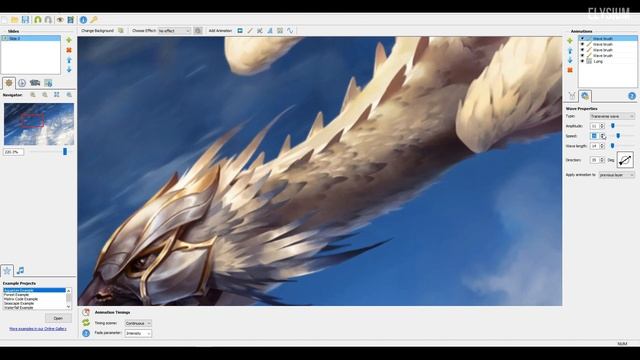
Task: Switch to the clock tab in the left panel
Action: tap(22, 83)
